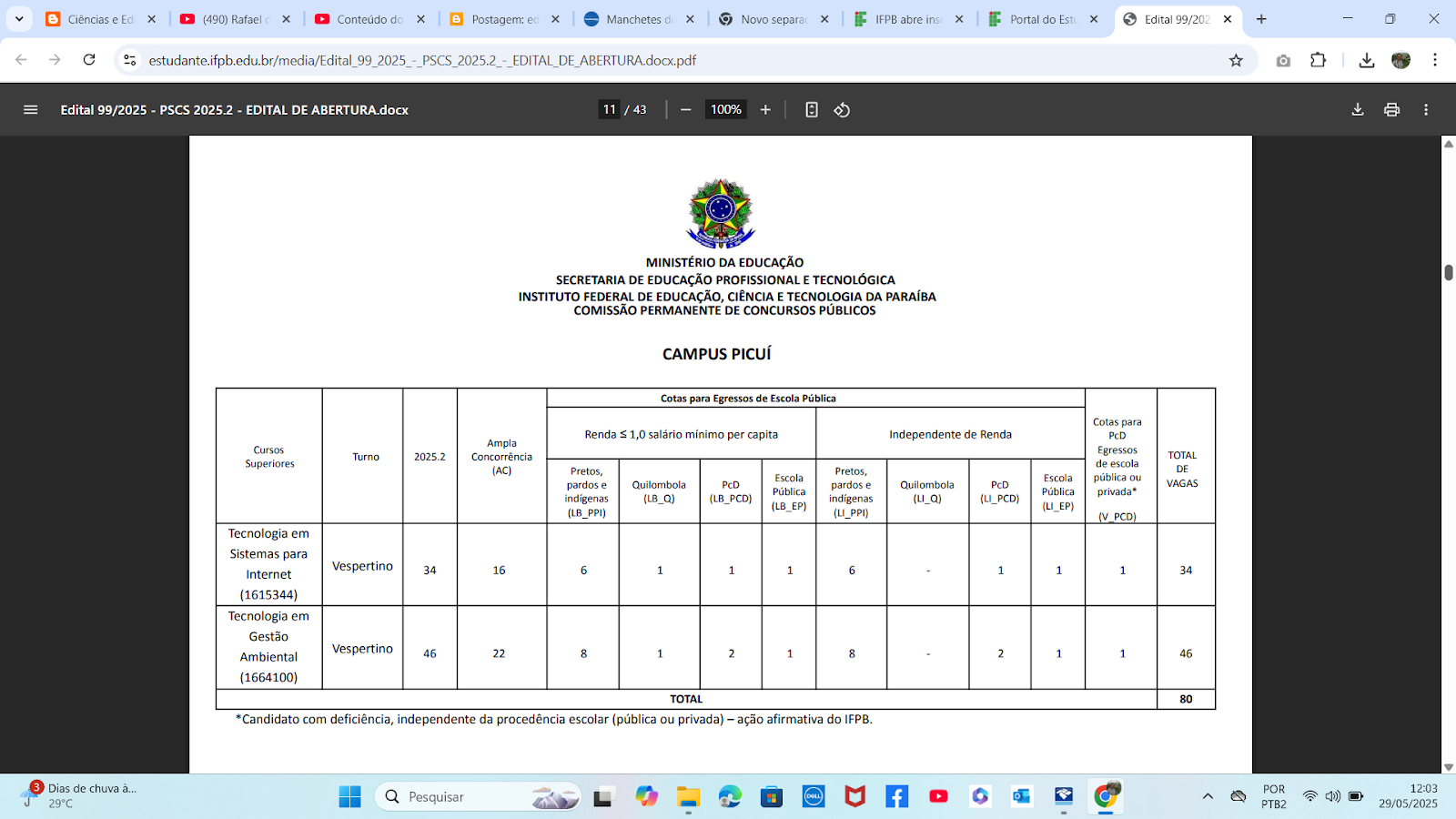The width and height of the screenshot is (1456, 819).
Task: Click the address bar URL
Action: [x=422, y=60]
